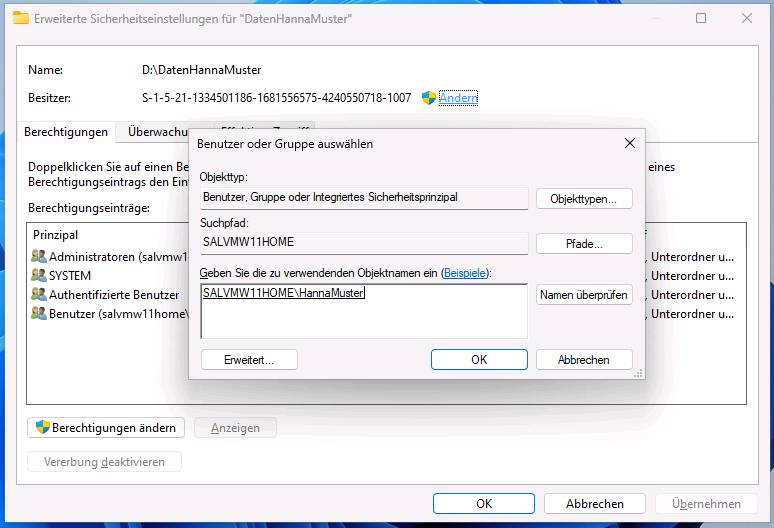Close the Erweiterte Sicherheitseinstellungen window
Screen dimensions: 774x528
tap(746, 18)
